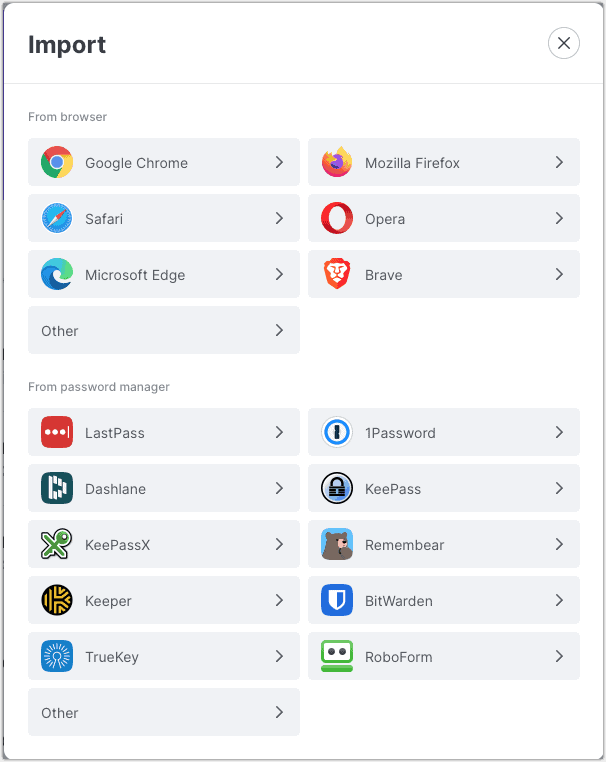
Task: Click the Opera logo icon
Action: (x=337, y=218)
